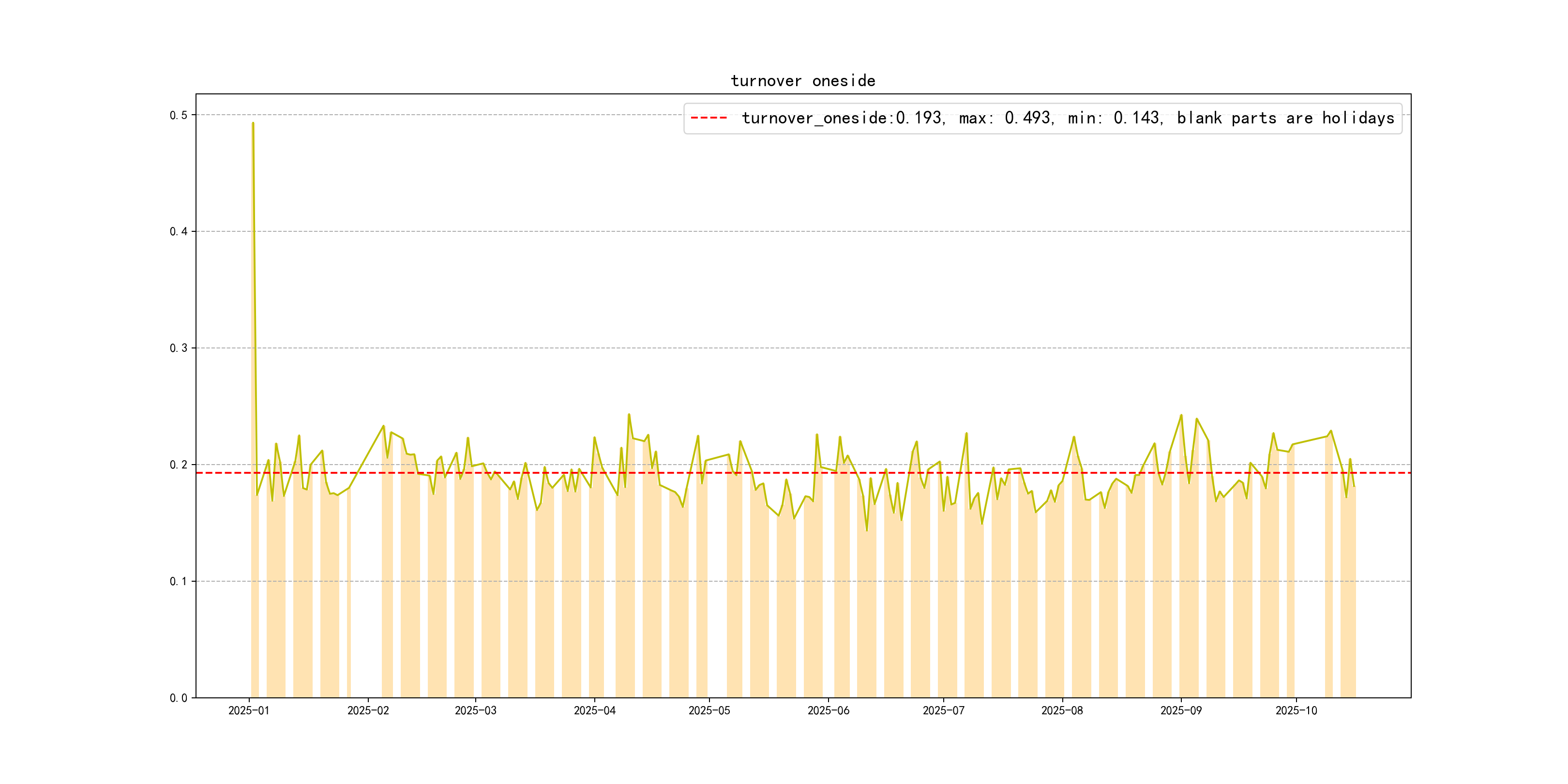Click the 0.0 y-axis tick label
The image size is (1568, 784).
point(179,697)
